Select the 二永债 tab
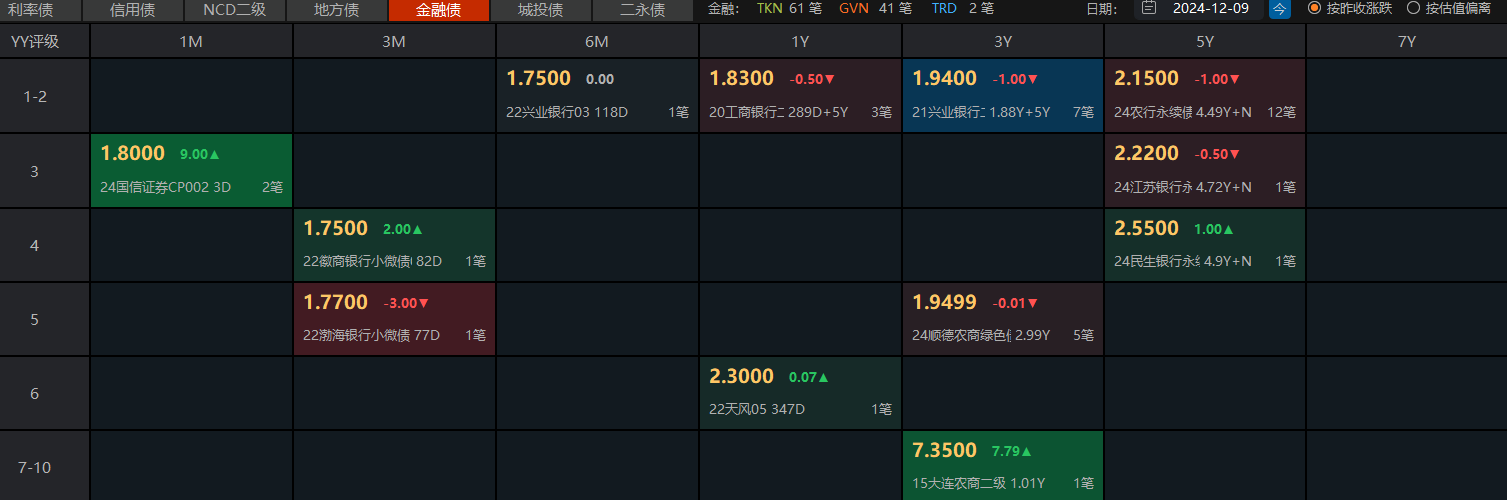This screenshot has height=500, width=1507. [x=642, y=10]
